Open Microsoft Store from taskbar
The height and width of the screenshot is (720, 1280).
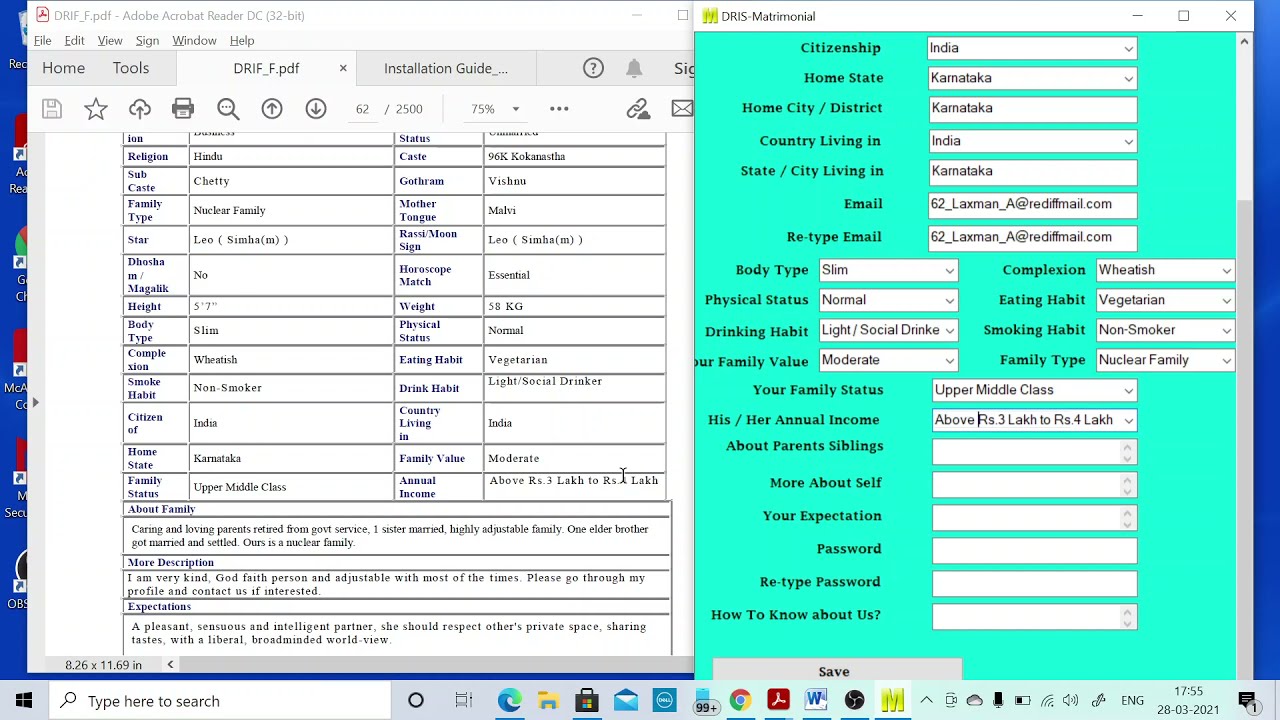[587, 700]
